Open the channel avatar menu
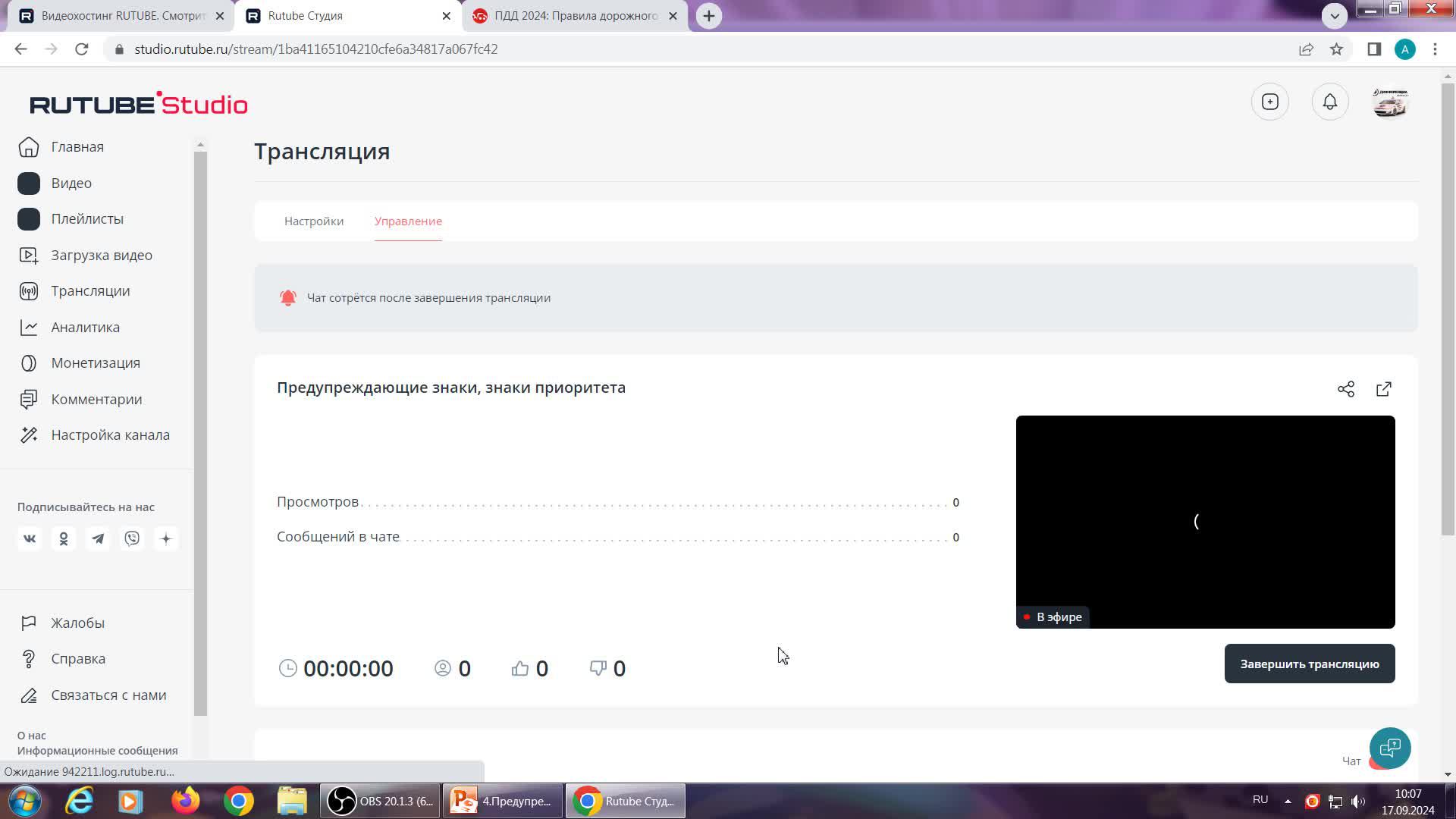 [1389, 102]
